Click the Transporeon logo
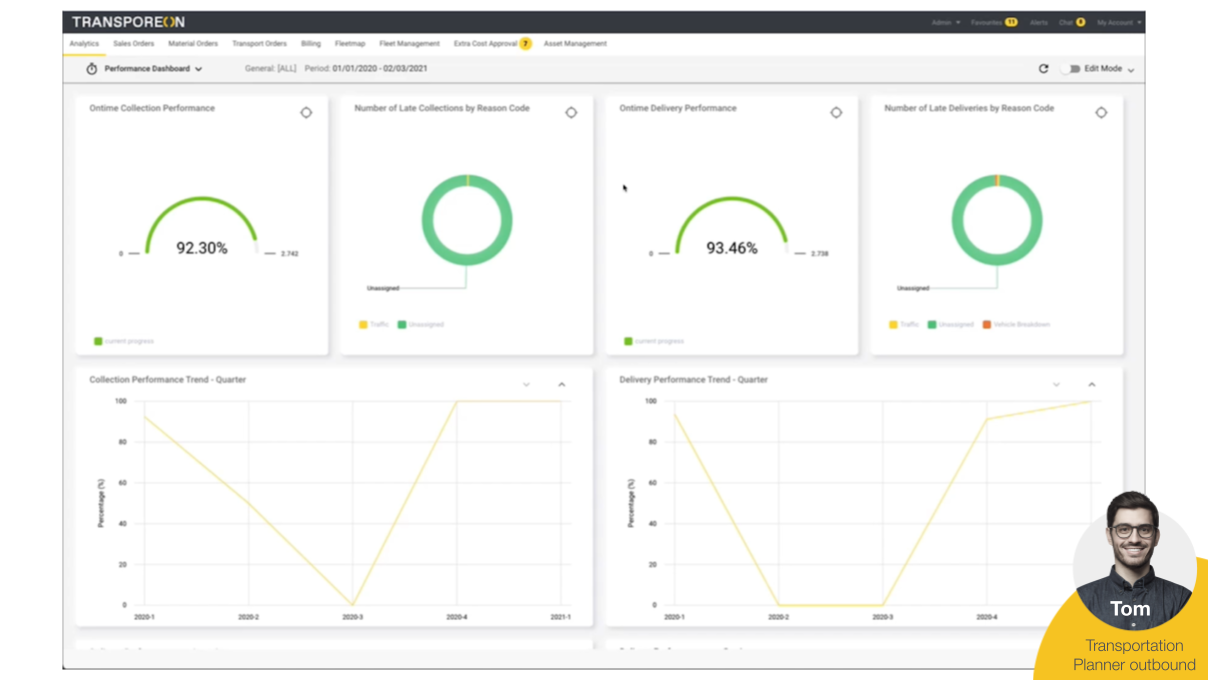This screenshot has width=1208, height=680. tap(128, 22)
